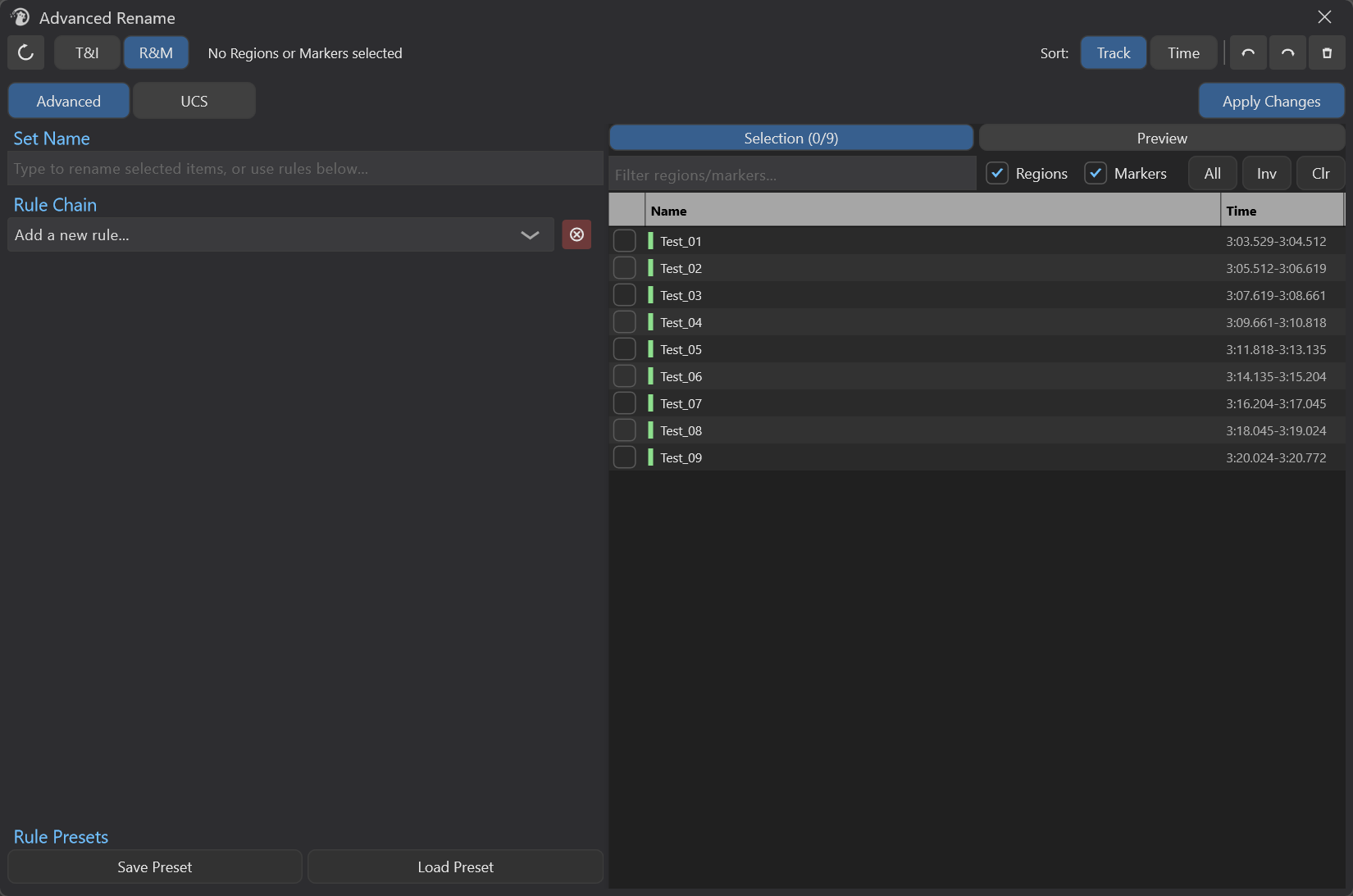Click Save Preset button

(155, 866)
